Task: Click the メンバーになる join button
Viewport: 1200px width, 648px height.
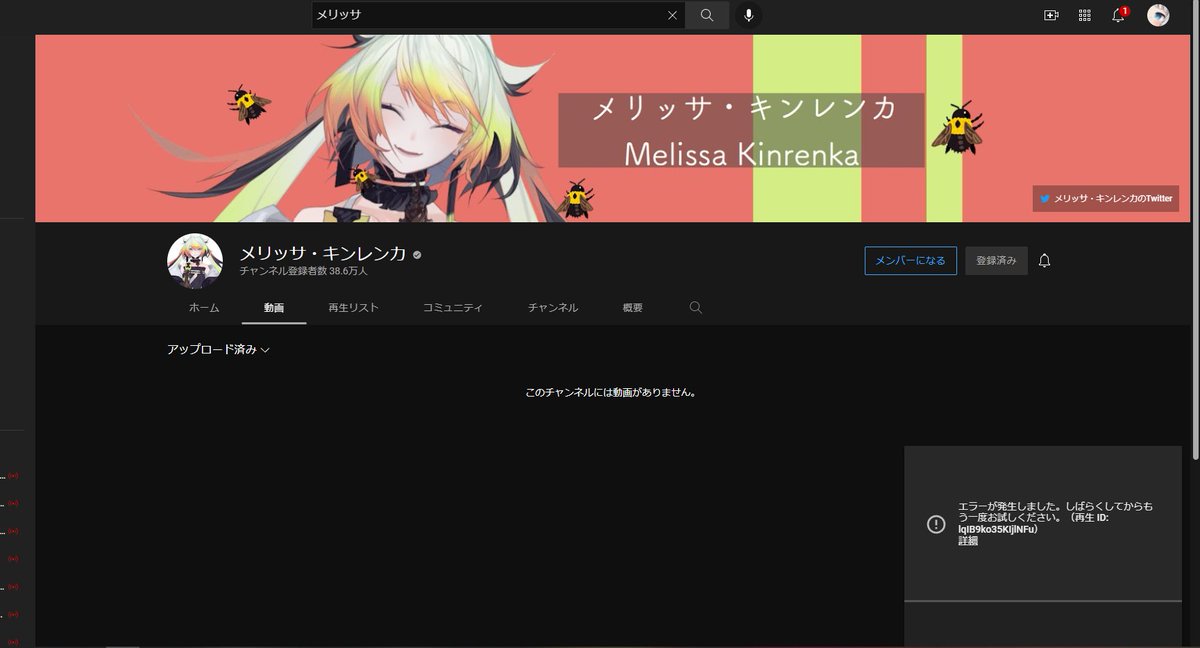Action: 910,260
